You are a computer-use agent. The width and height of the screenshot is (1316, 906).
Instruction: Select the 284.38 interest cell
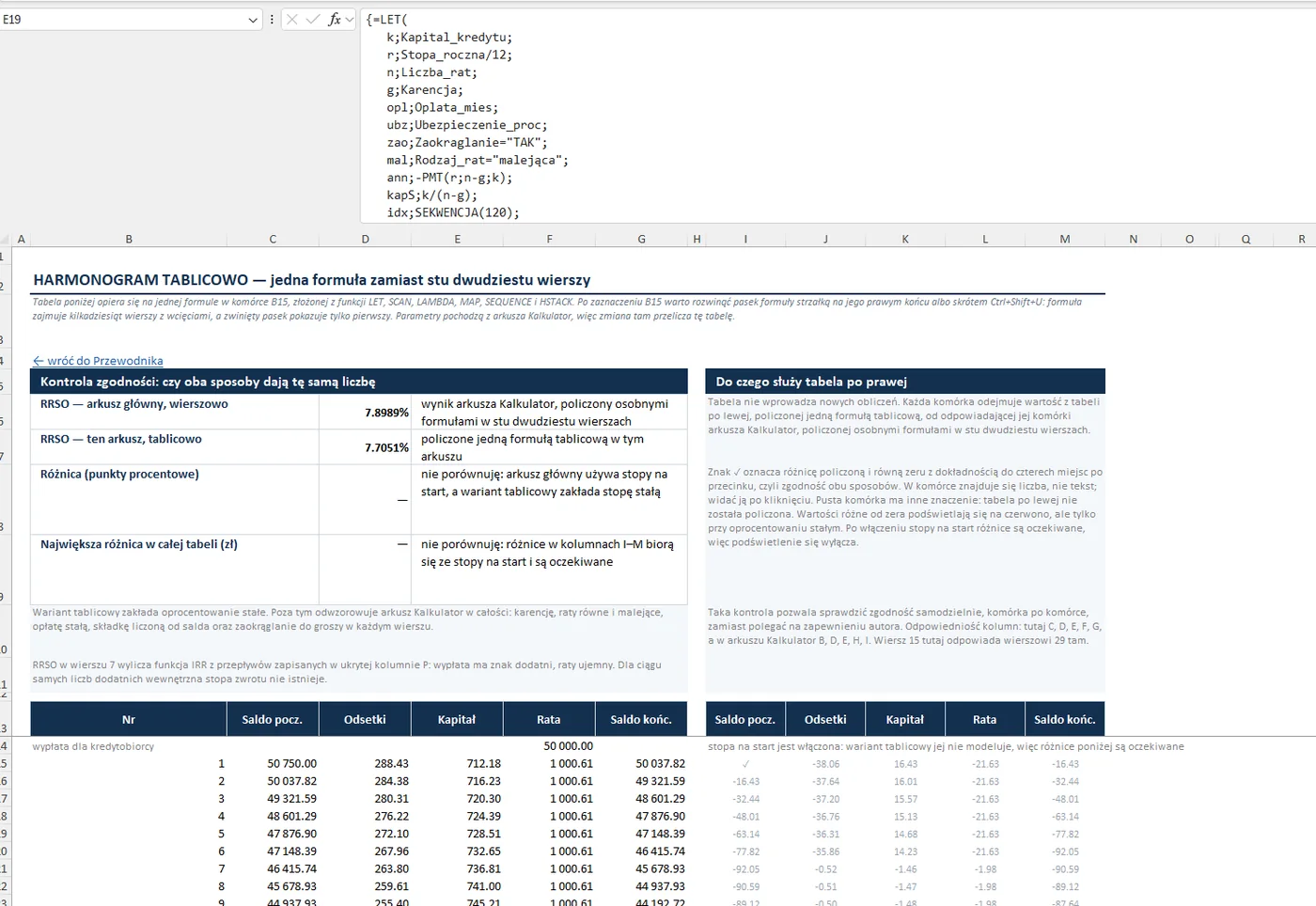tap(365, 781)
